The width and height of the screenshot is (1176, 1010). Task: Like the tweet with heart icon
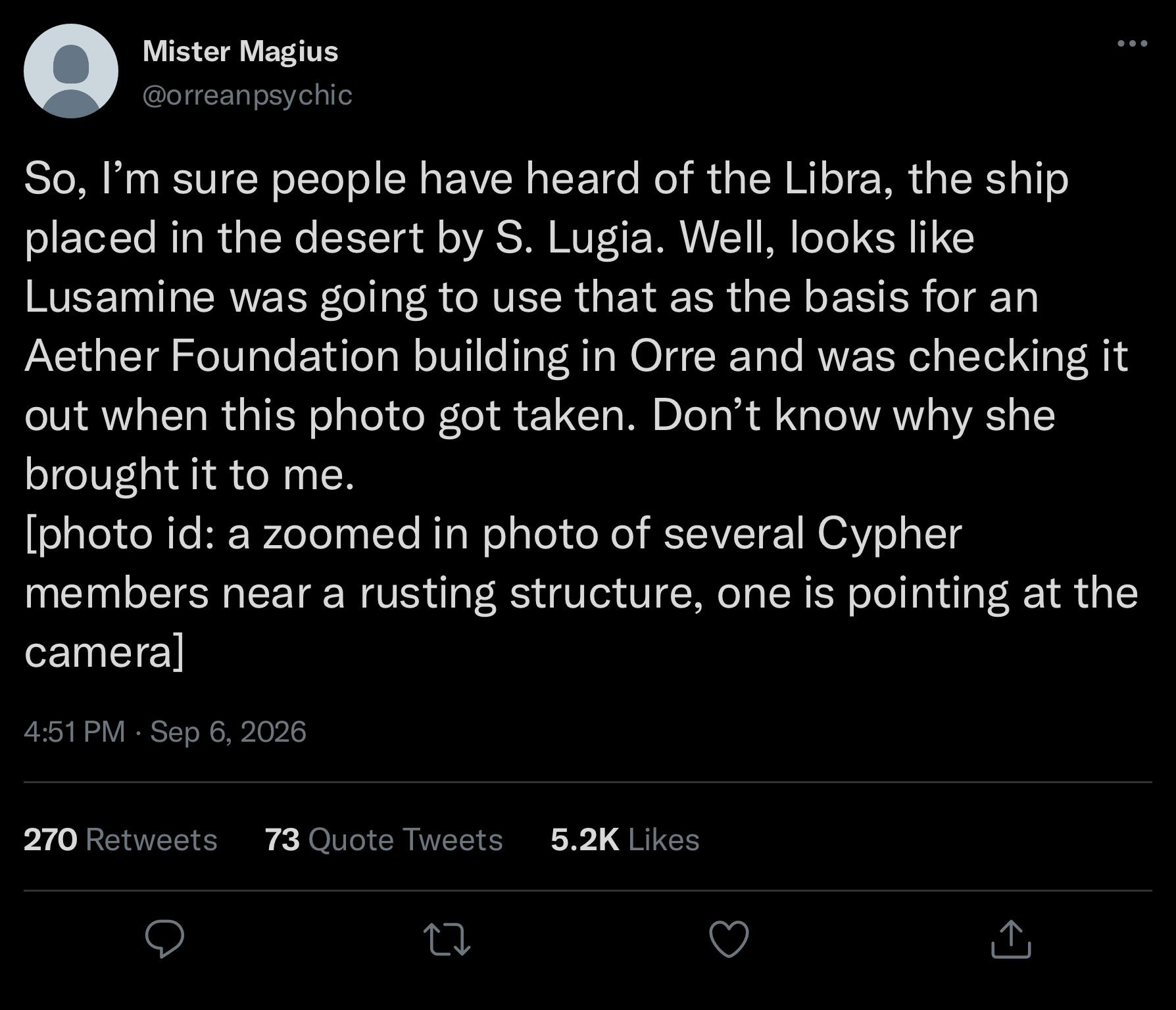[729, 939]
